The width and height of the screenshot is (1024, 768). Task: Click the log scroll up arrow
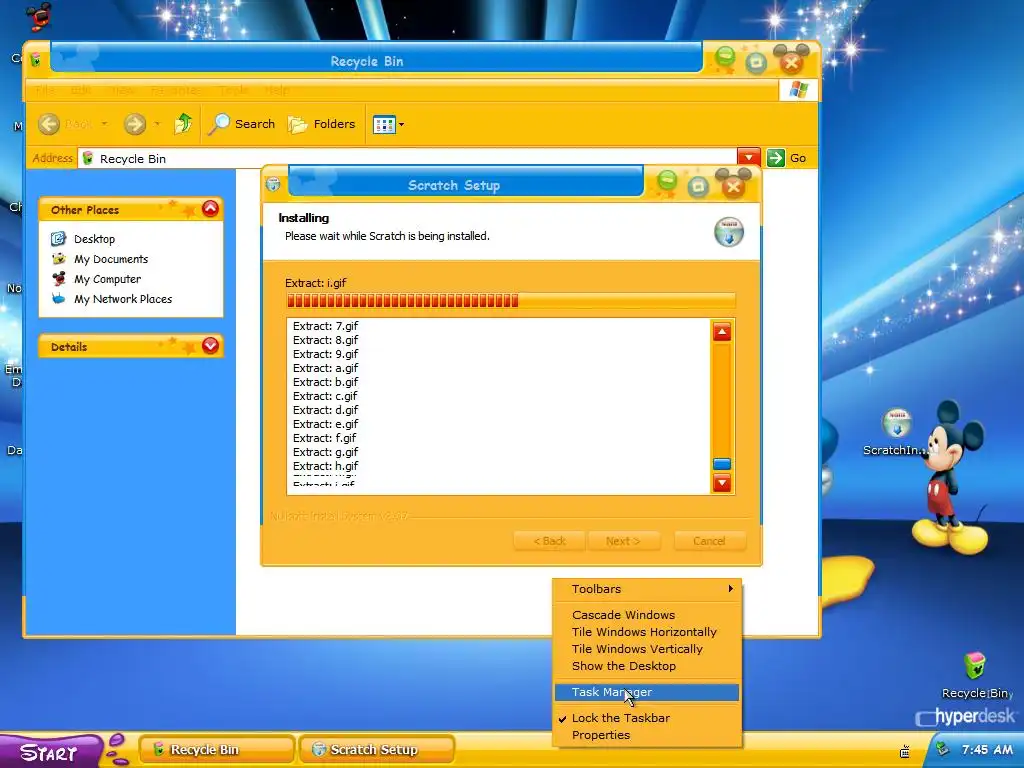[x=722, y=332]
